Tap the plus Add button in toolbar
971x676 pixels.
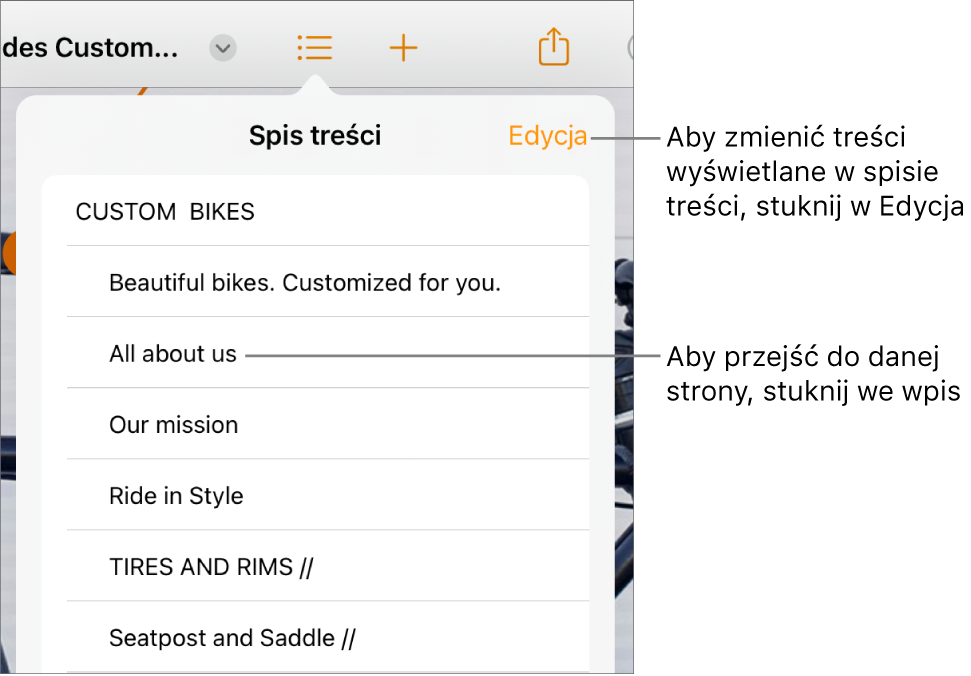pos(403,48)
